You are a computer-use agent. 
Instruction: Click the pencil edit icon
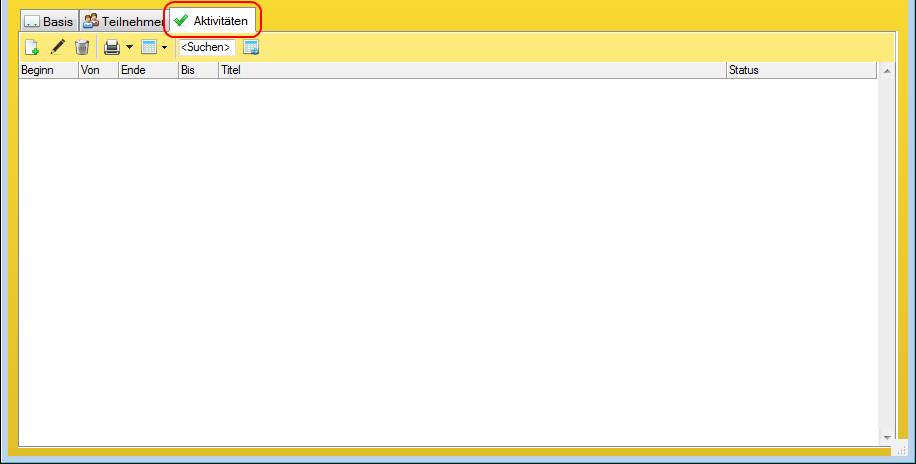click(x=58, y=47)
